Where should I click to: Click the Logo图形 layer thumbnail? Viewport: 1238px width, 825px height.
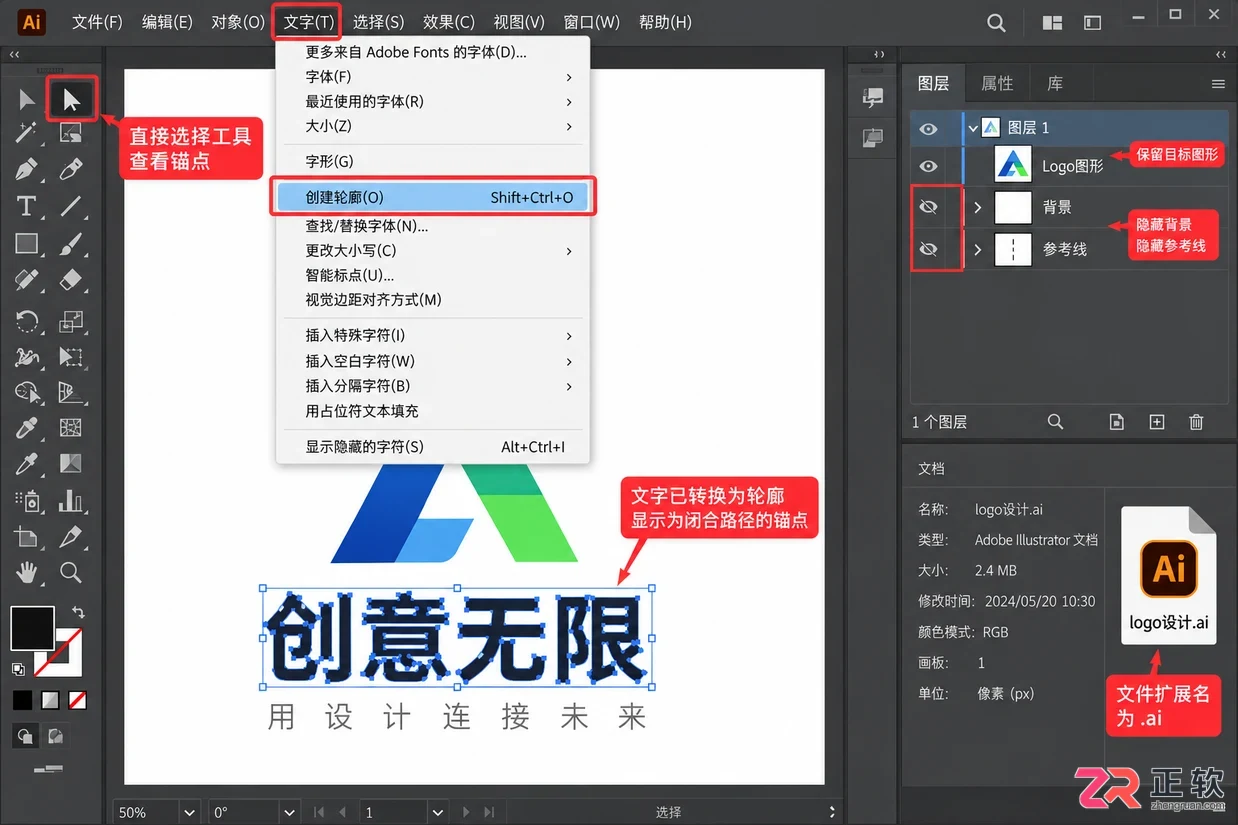point(1014,166)
